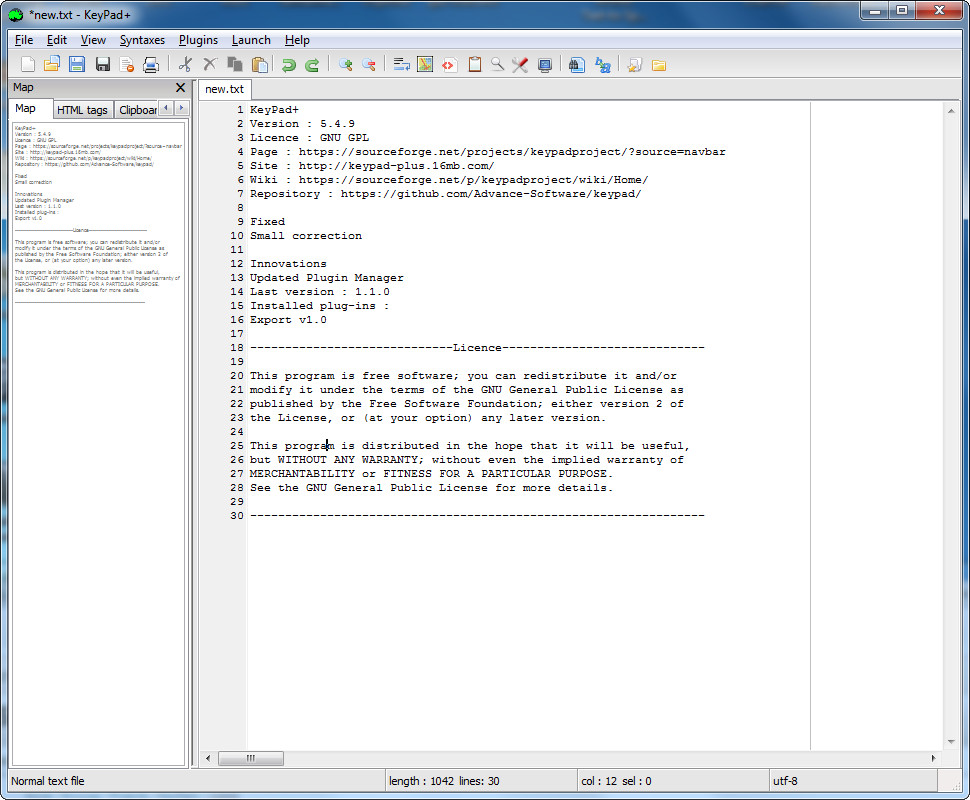
Task: Redo the last undone edit
Action: pos(312,64)
